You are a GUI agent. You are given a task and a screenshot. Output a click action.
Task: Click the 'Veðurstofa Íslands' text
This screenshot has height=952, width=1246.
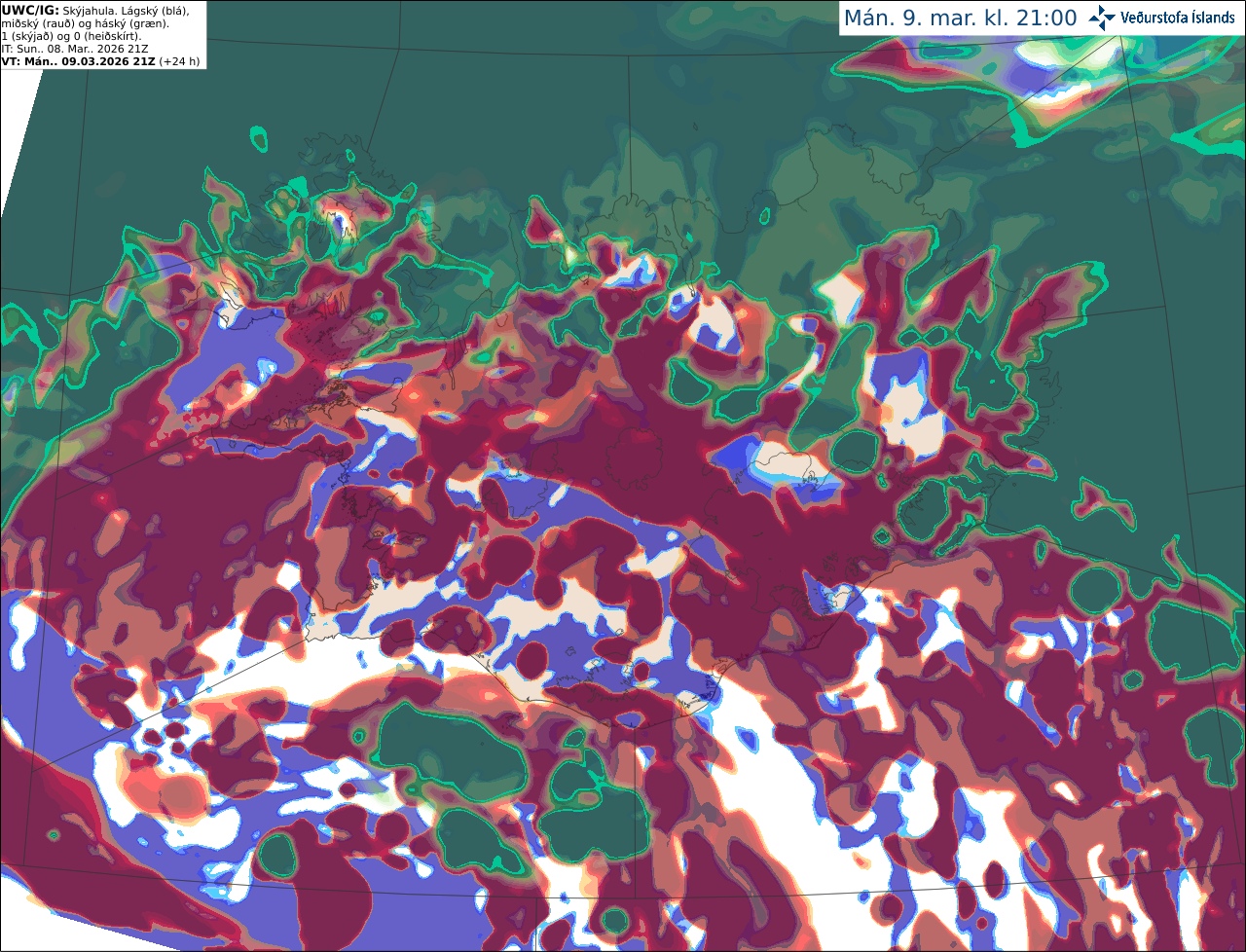coord(1178,18)
